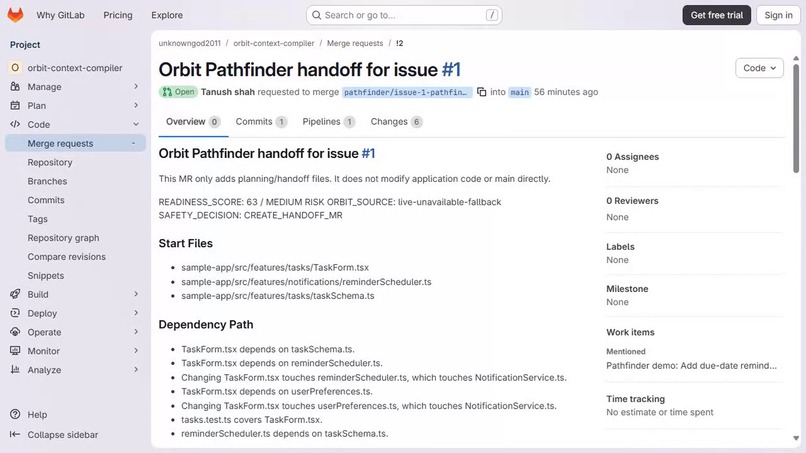Screen dimensions: 806x453
Task: Click the Help question mark icon
Action: point(15,414)
